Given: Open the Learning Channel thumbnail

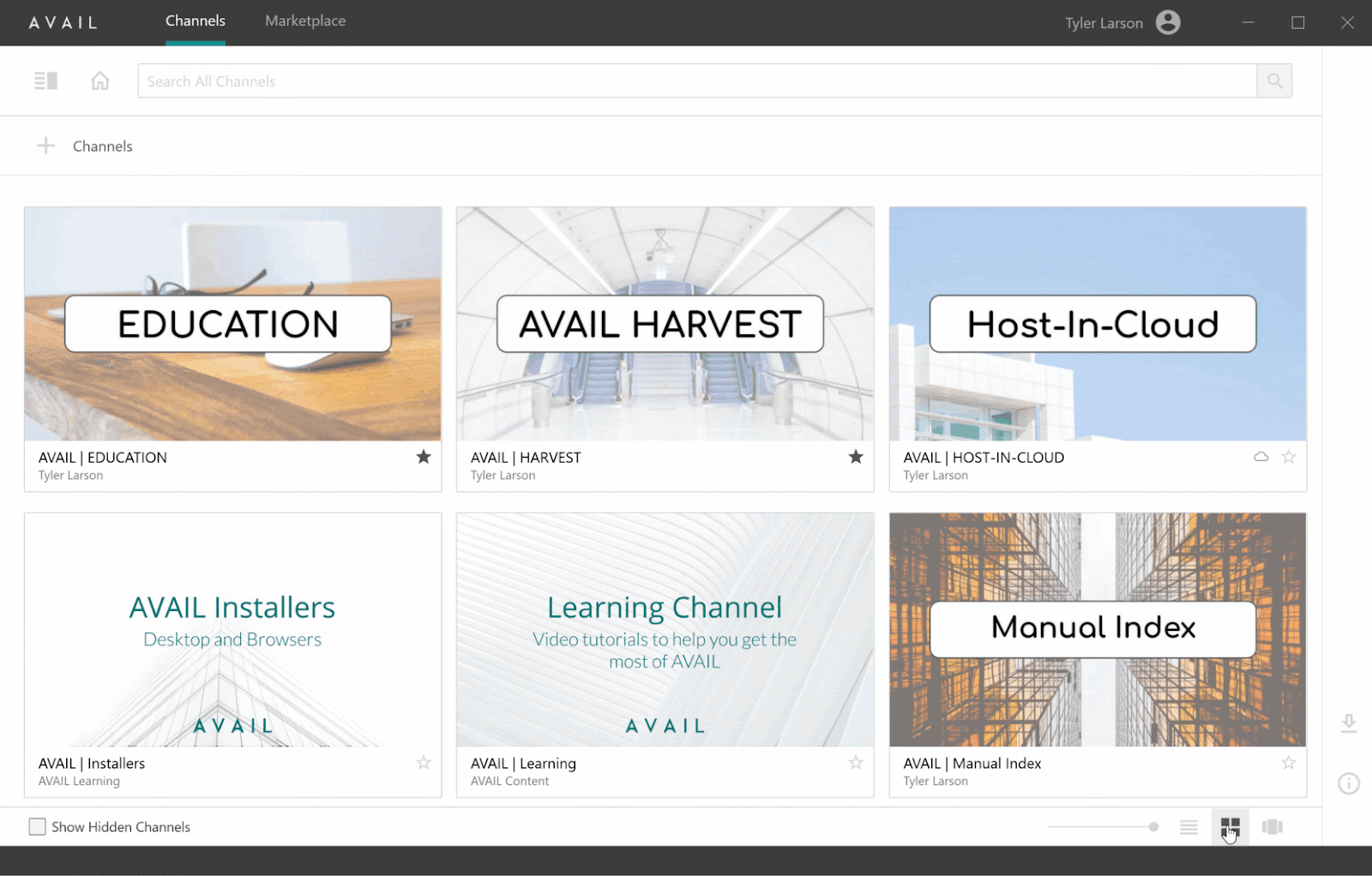Looking at the screenshot, I should click(x=665, y=630).
